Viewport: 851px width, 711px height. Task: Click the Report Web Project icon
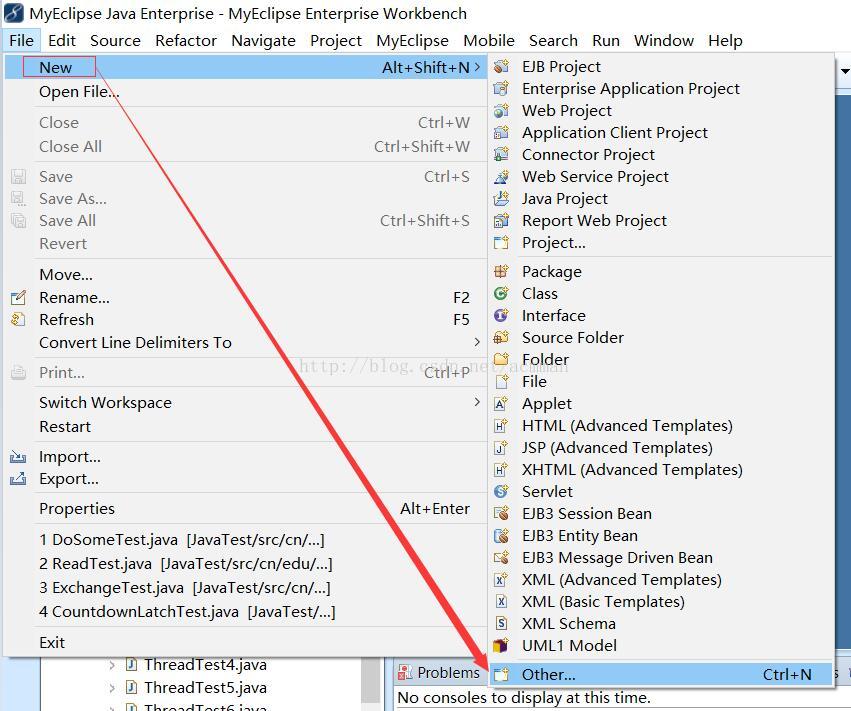[x=501, y=220]
